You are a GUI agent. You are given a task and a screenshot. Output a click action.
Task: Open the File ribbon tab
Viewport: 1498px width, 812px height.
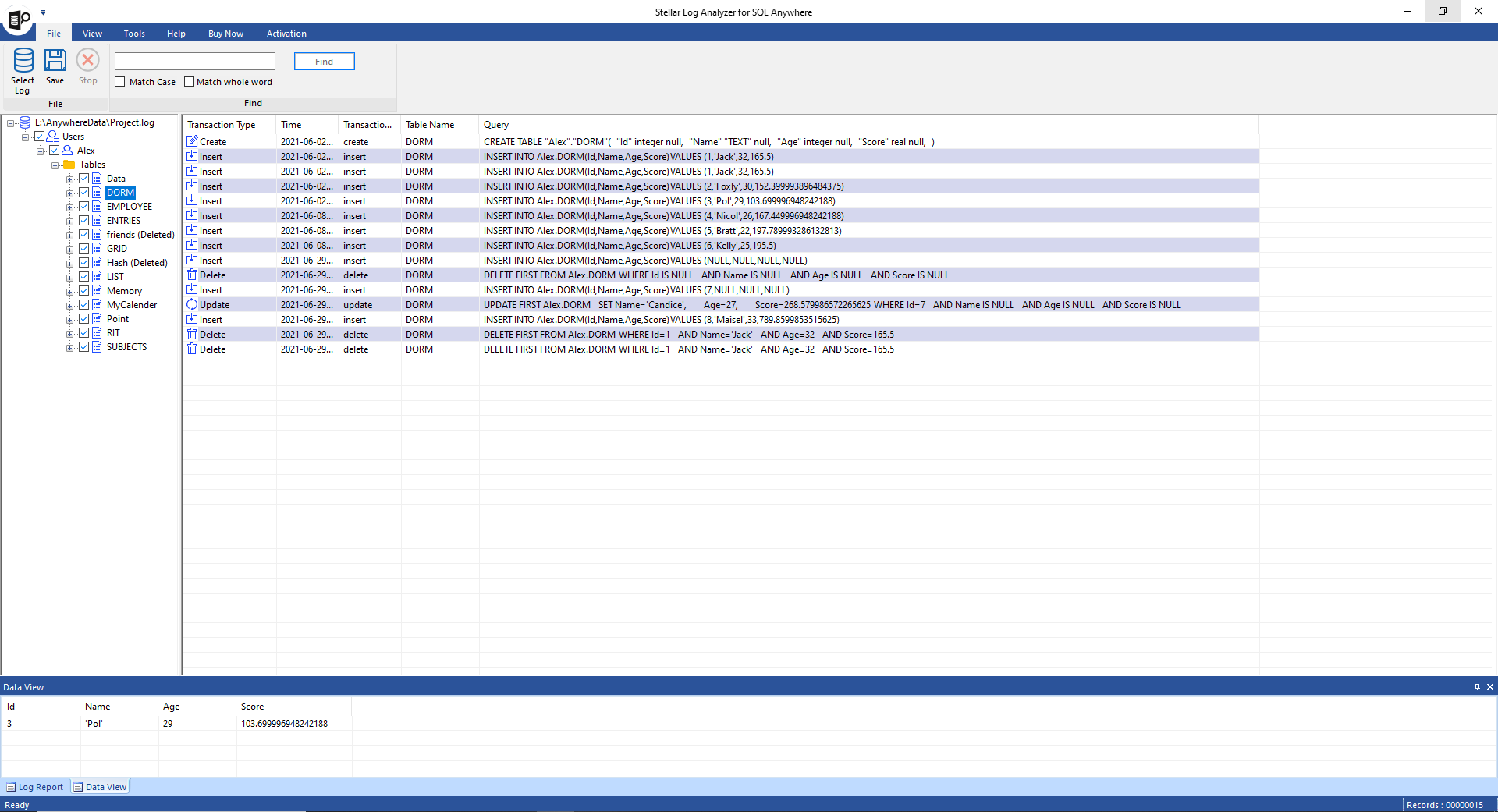54,34
